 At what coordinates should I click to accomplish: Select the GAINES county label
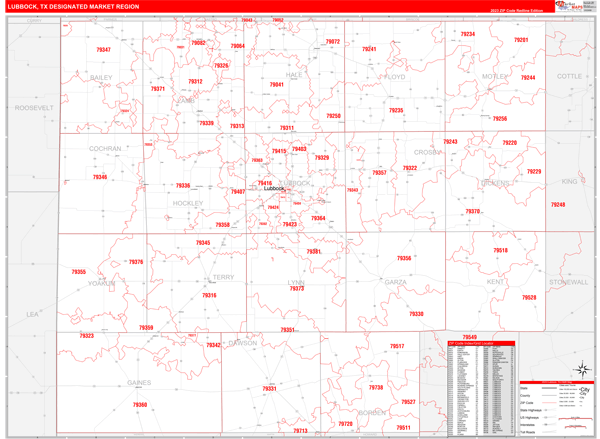[139, 383]
